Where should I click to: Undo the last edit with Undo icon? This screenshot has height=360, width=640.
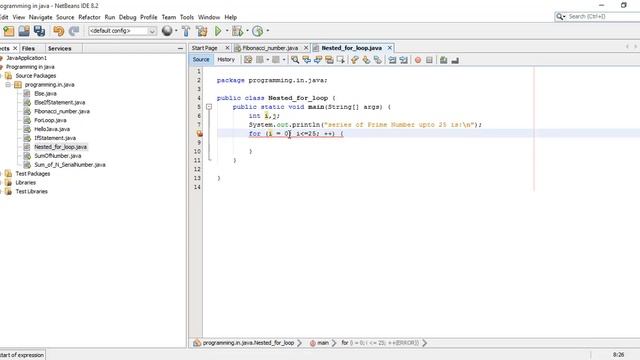click(58, 31)
